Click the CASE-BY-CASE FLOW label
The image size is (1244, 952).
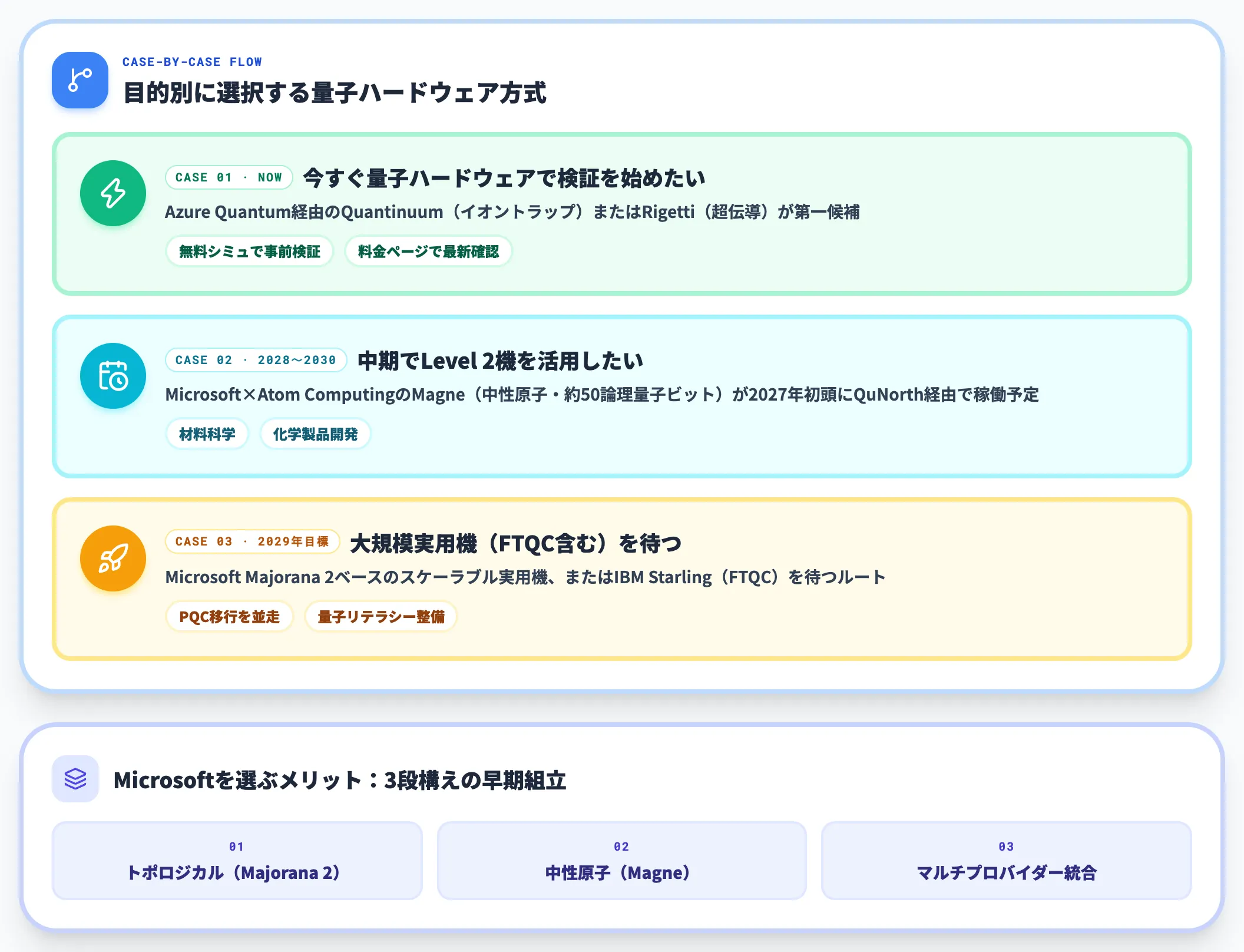pyautogui.click(x=192, y=62)
